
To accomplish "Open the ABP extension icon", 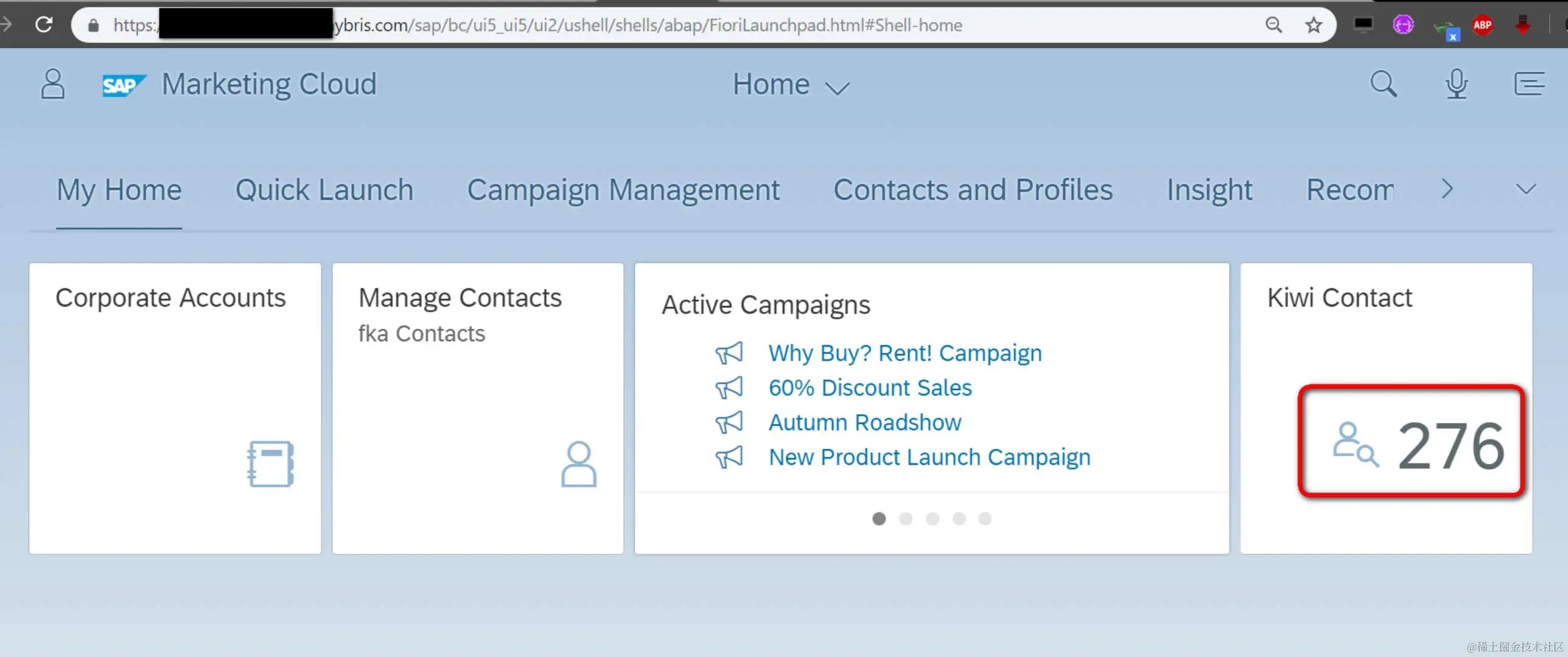I will (1482, 25).
